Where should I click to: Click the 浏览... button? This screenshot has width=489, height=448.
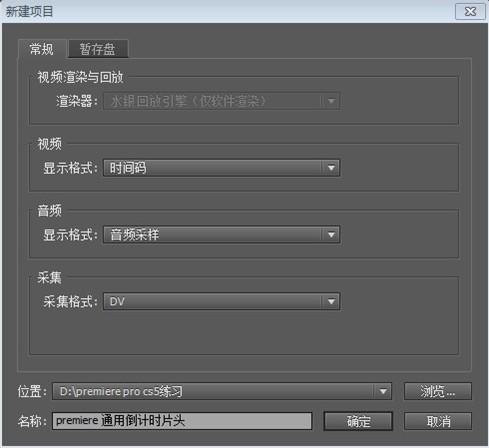(438, 391)
